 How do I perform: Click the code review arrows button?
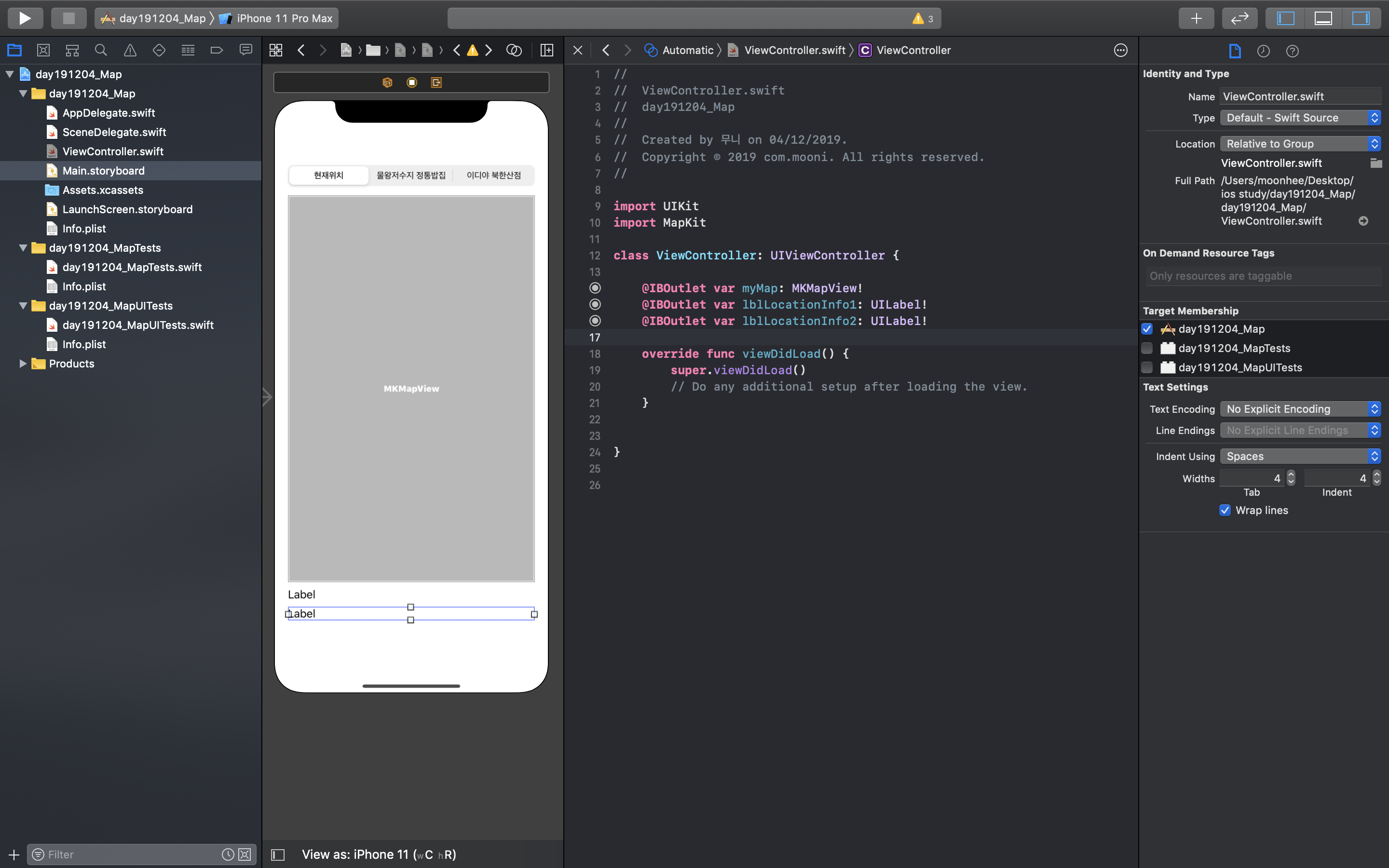[x=1240, y=18]
